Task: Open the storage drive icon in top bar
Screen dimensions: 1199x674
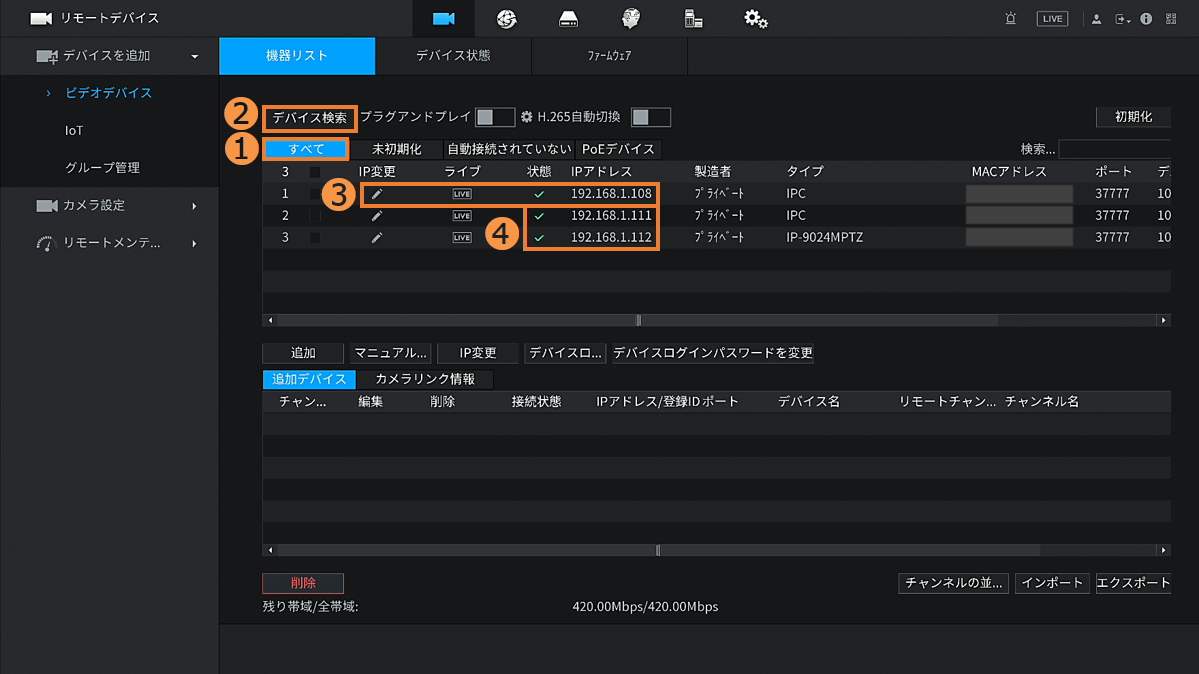Action: (x=568, y=19)
